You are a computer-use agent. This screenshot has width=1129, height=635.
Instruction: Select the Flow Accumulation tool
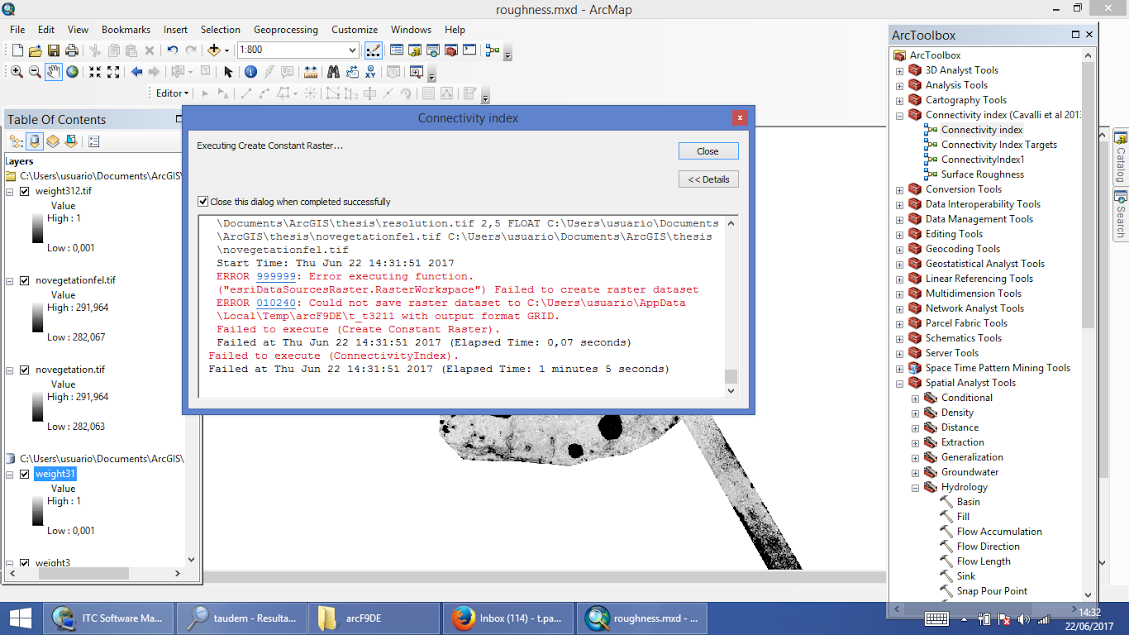992,531
